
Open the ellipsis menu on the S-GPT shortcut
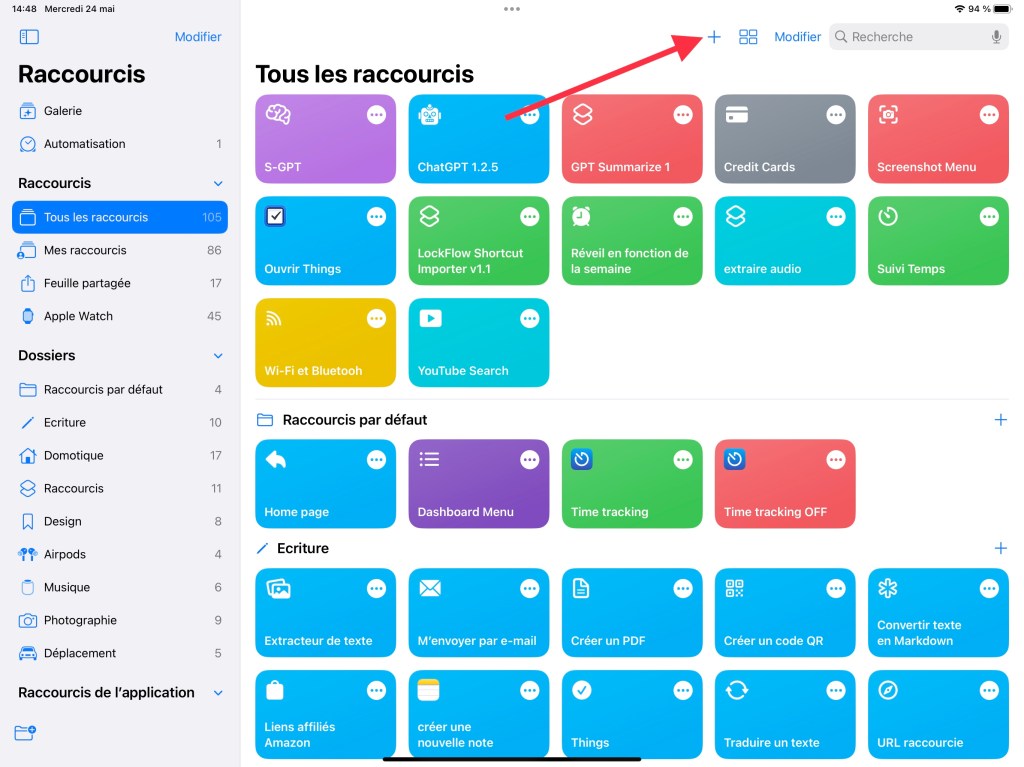(x=376, y=115)
